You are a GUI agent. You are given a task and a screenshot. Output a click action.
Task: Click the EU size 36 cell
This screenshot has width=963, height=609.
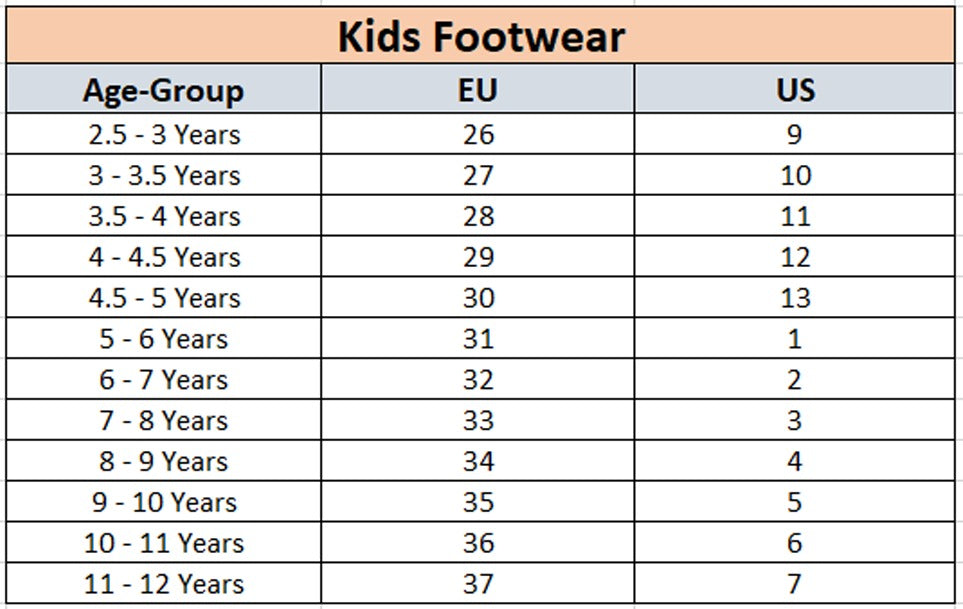478,542
